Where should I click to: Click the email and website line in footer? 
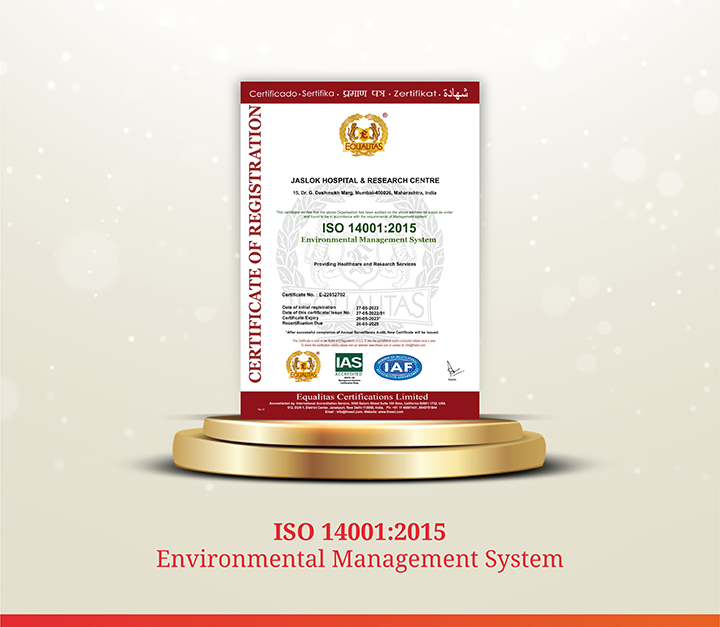[x=364, y=412]
